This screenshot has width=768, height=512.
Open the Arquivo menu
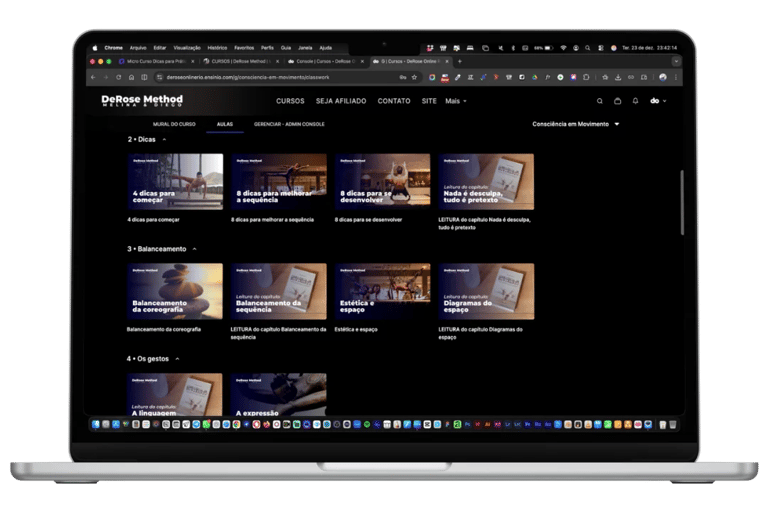[x=138, y=48]
